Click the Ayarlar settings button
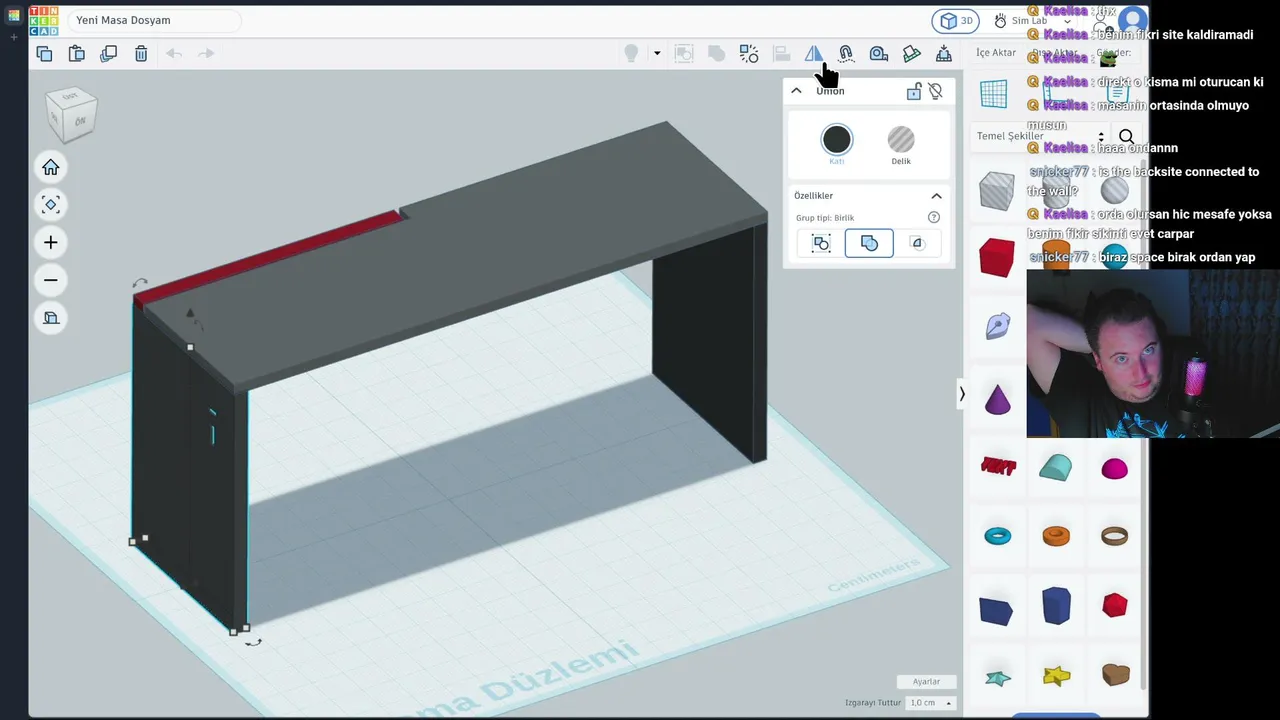This screenshot has height=720, width=1280. coord(926,682)
